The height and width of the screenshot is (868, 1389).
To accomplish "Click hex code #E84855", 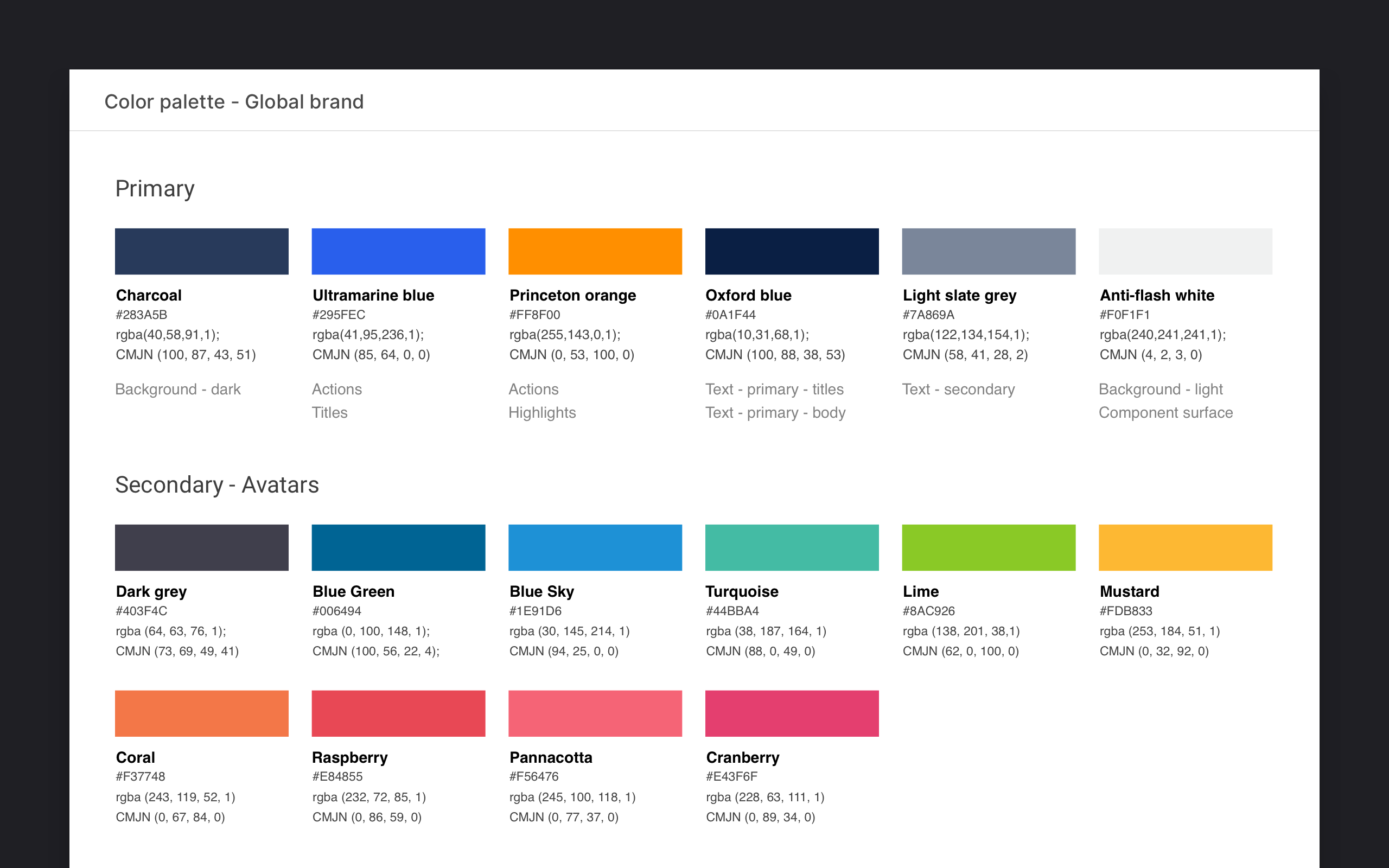I will pos(337,777).
